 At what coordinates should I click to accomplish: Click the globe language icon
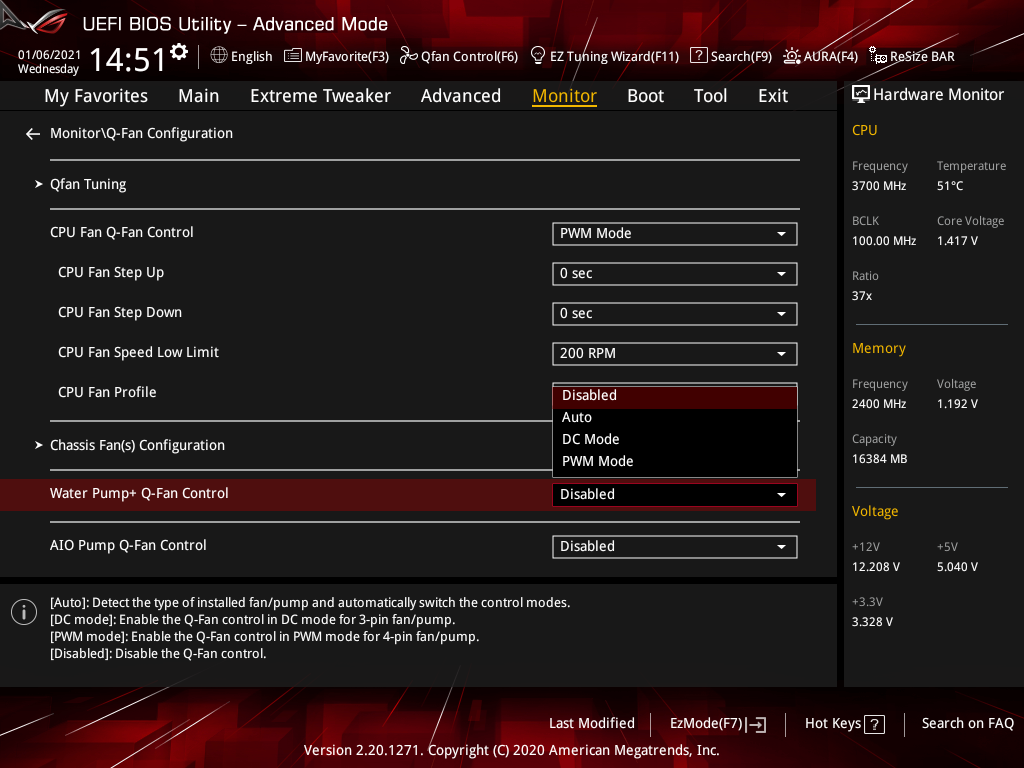click(x=219, y=56)
